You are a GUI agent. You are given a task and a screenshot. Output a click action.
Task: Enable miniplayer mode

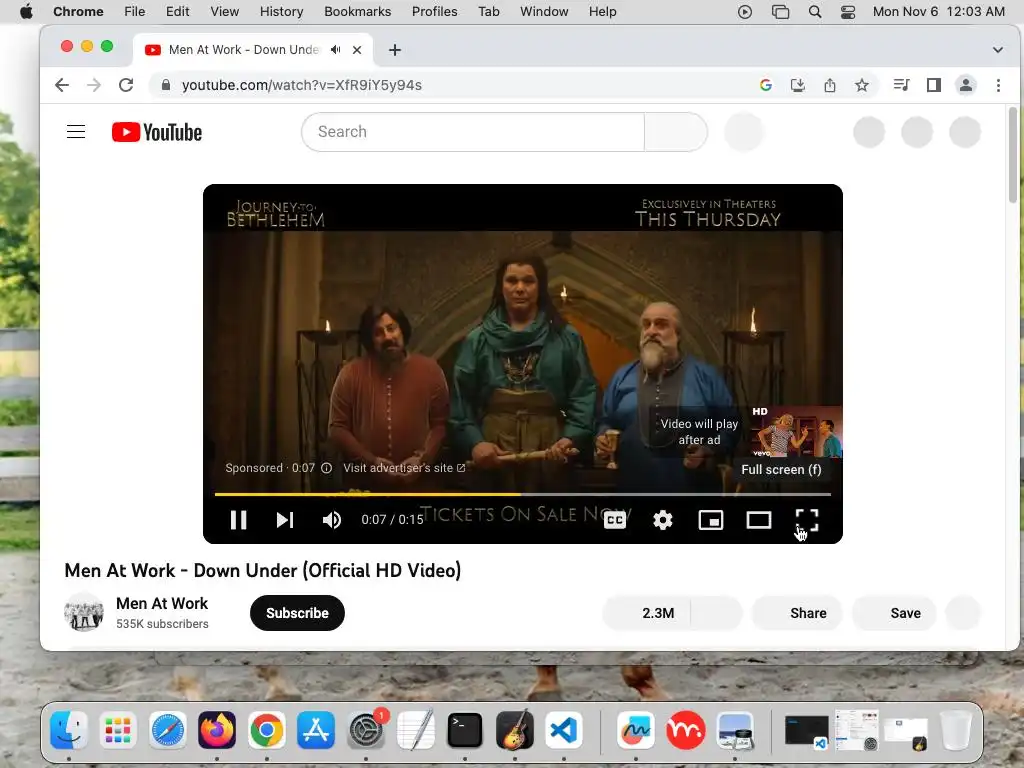click(x=711, y=520)
